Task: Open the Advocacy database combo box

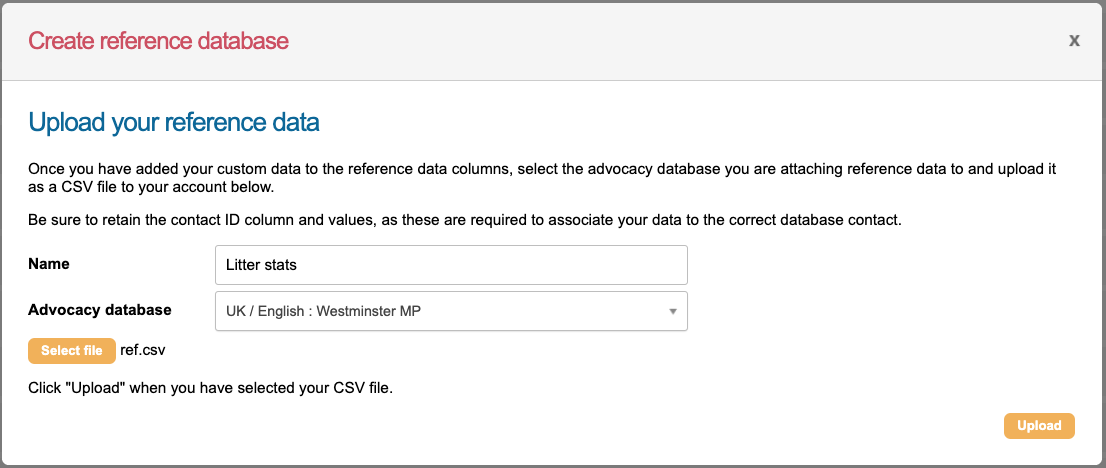Action: pyautogui.click(x=451, y=311)
